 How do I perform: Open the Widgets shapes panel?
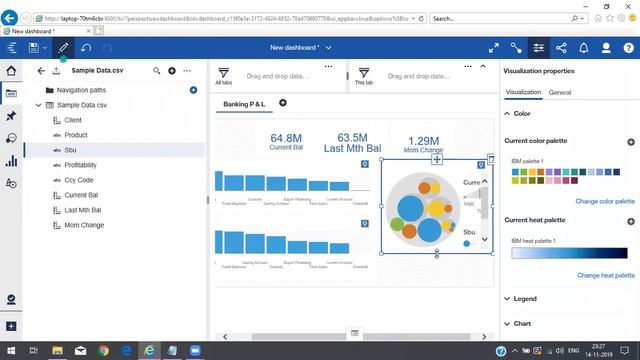click(11, 183)
